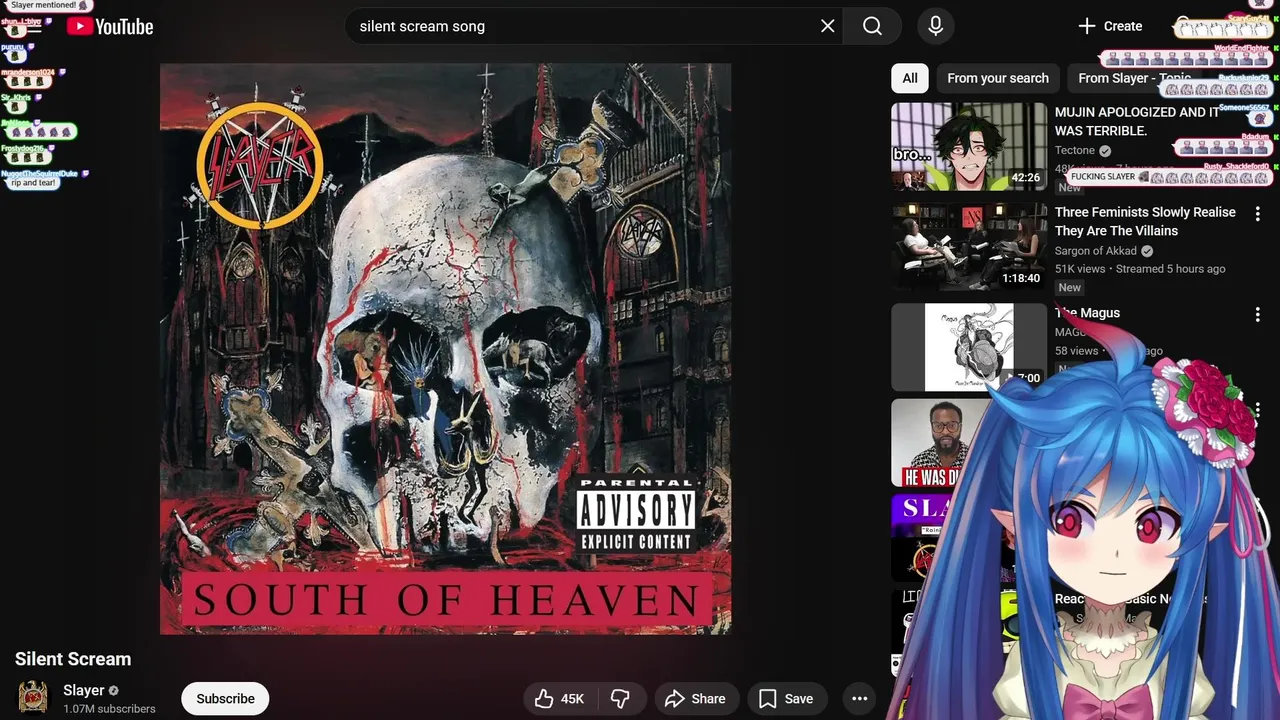Open more actions three-dot menu

tap(859, 699)
